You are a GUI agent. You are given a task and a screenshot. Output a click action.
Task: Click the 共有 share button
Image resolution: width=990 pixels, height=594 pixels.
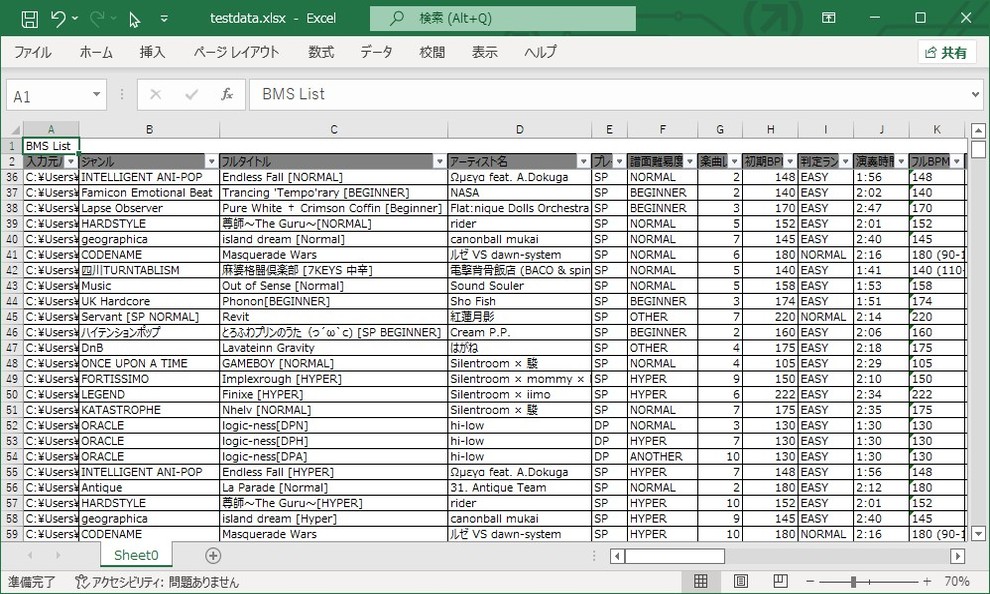946,53
